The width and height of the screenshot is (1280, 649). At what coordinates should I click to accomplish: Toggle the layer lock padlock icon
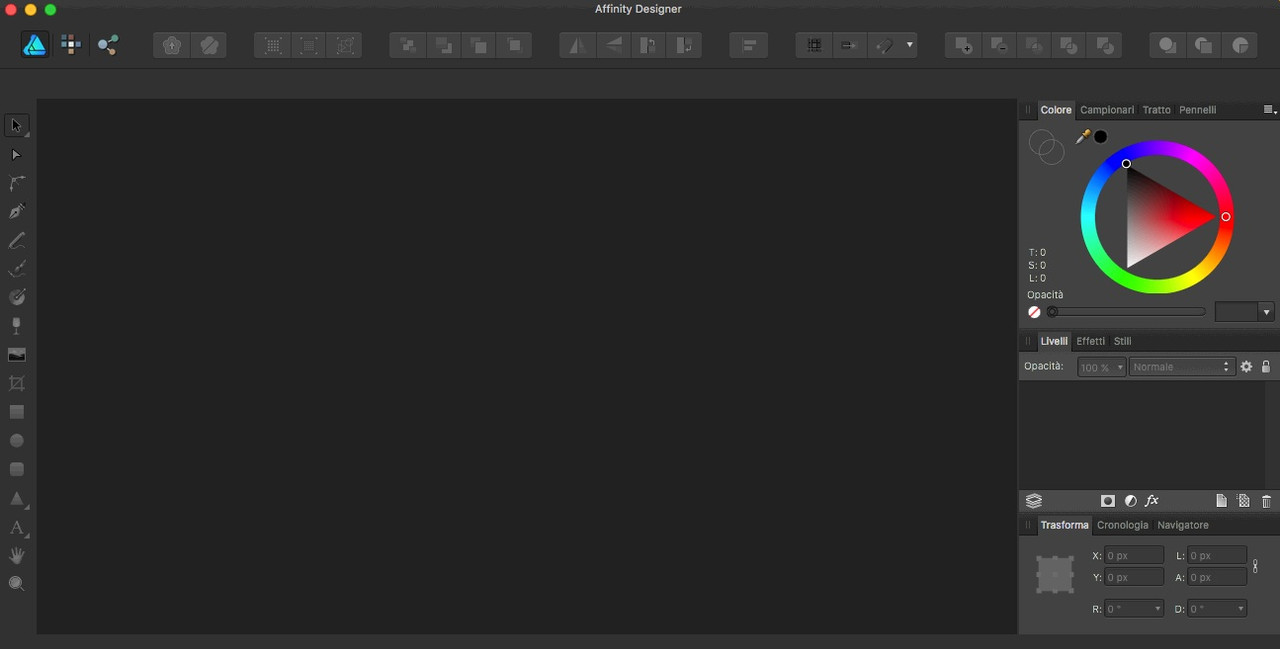[1266, 367]
